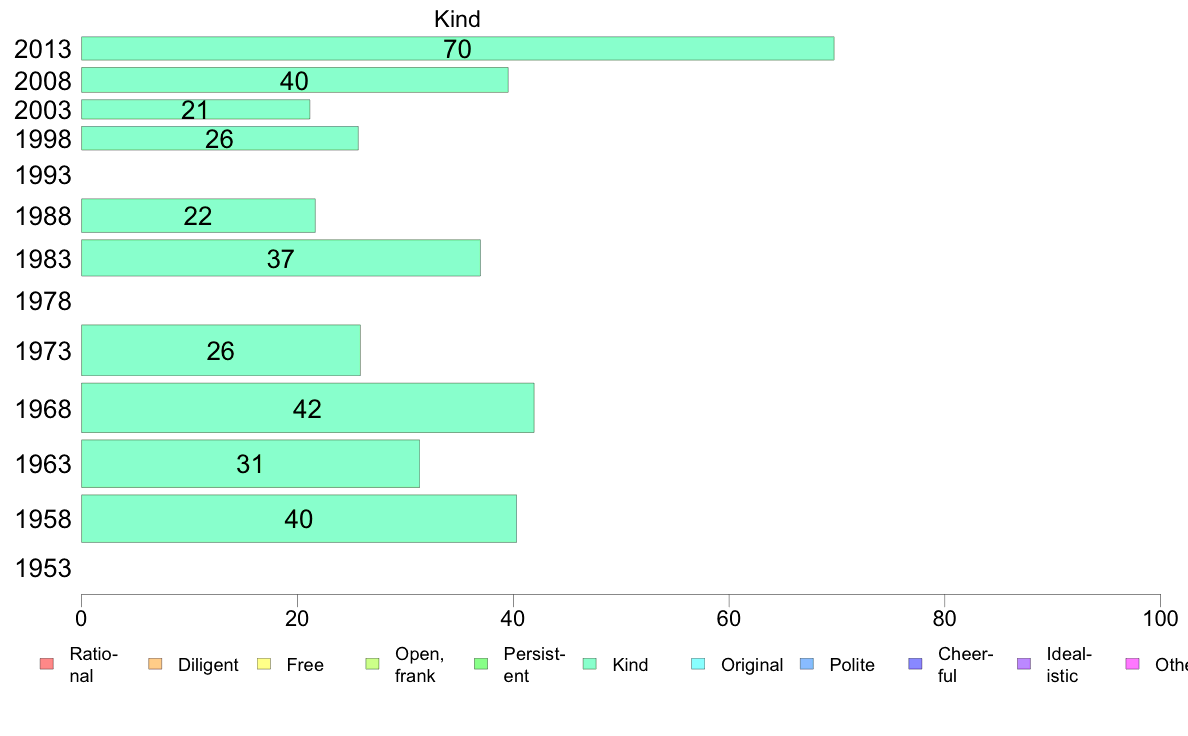Click the 2003 bar with value 21
Screen dimensions: 1188x736
click(195, 109)
